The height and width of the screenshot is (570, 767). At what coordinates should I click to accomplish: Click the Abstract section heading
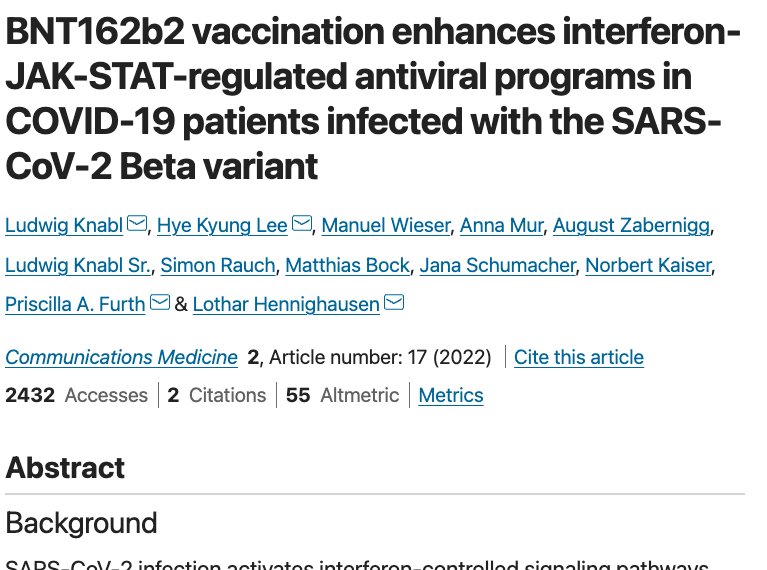(65, 468)
